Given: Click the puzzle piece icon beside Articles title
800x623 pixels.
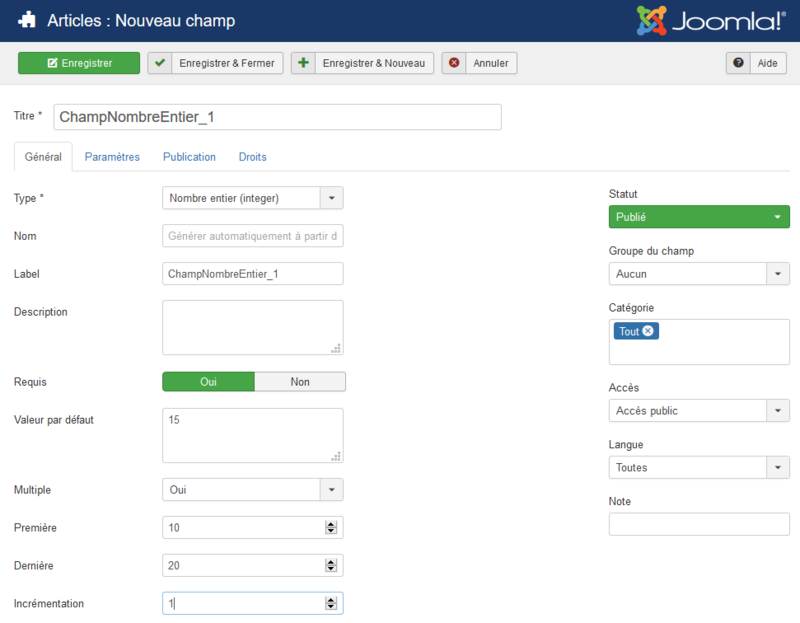Looking at the screenshot, I should point(26,20).
